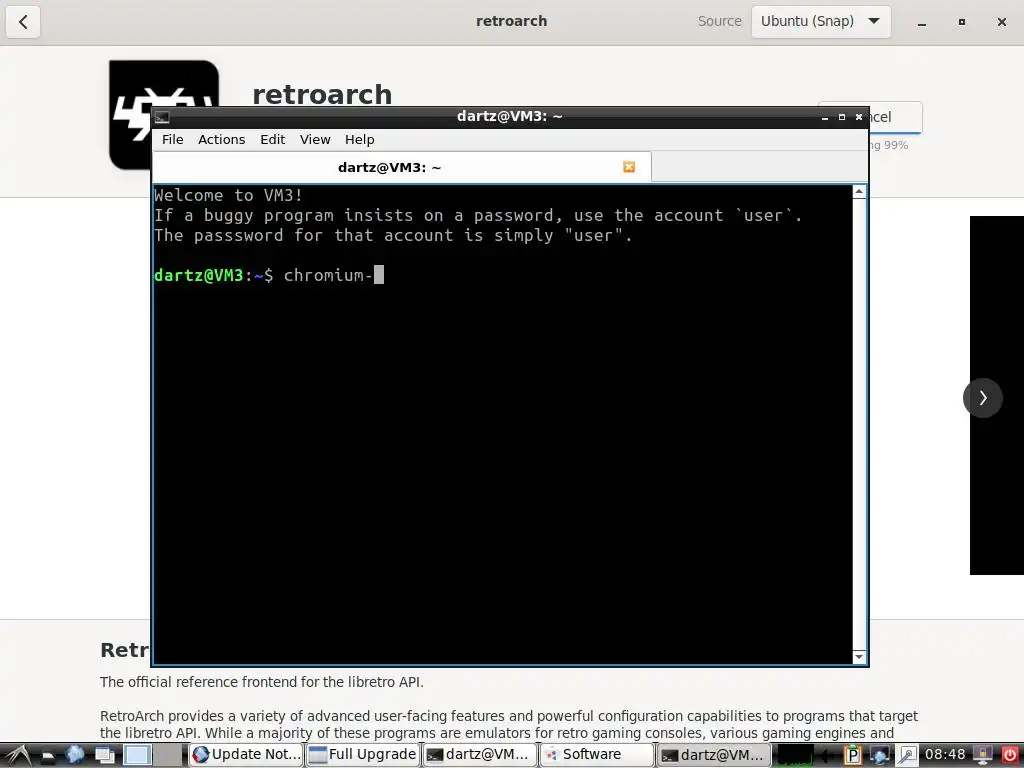This screenshot has height=768, width=1024.
Task: Maximize the terminal window
Action: [x=841, y=117]
